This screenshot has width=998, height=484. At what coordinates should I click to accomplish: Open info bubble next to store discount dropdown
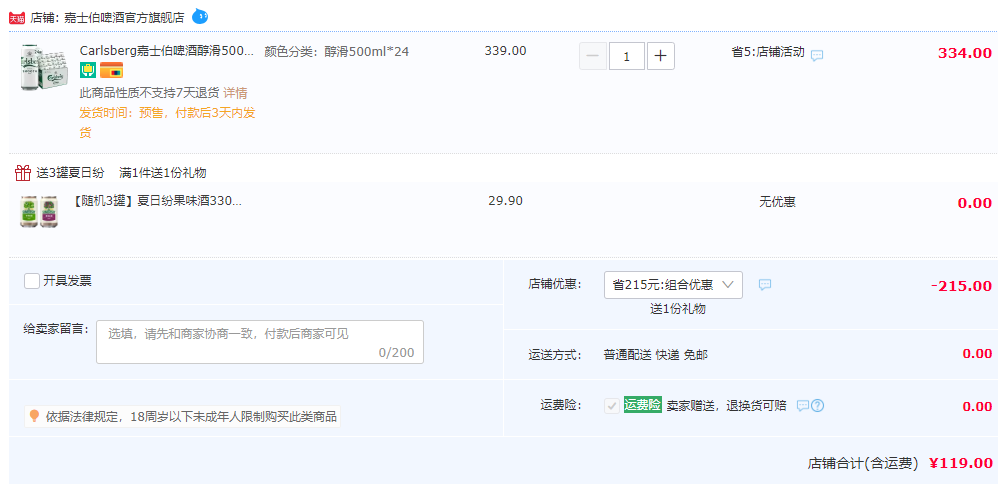tap(765, 285)
